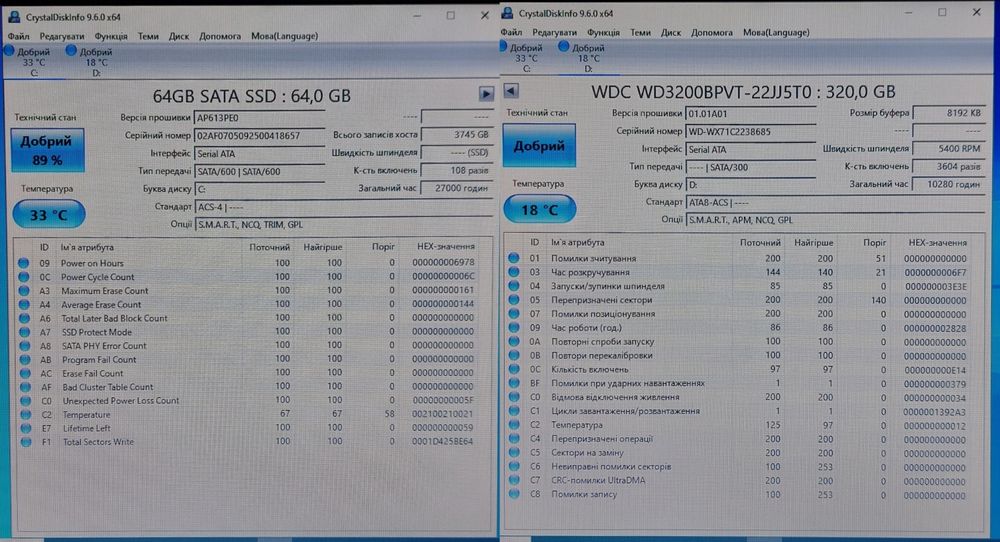Click the 18 °C temperature button in right window
Screen dimensions: 1000x542
[x=540, y=210]
